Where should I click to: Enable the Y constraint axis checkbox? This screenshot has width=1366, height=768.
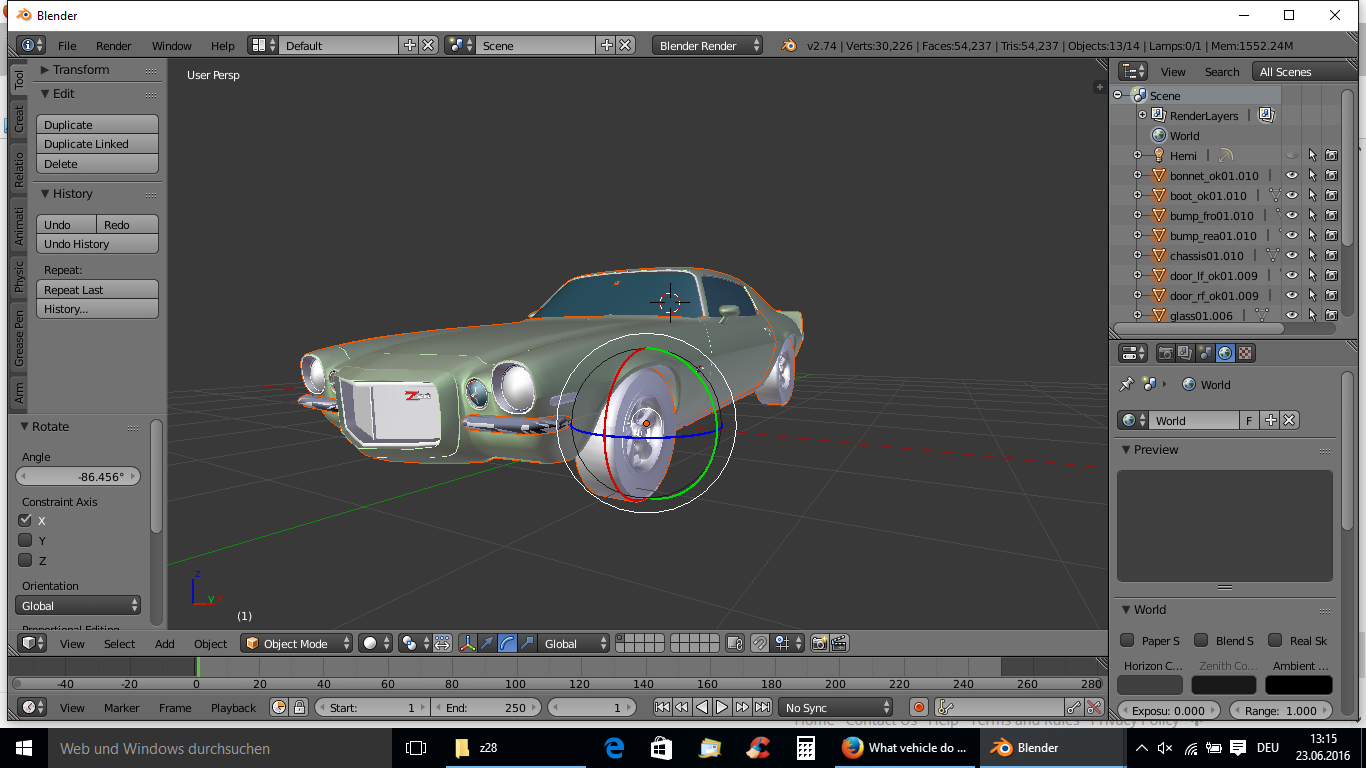26,540
